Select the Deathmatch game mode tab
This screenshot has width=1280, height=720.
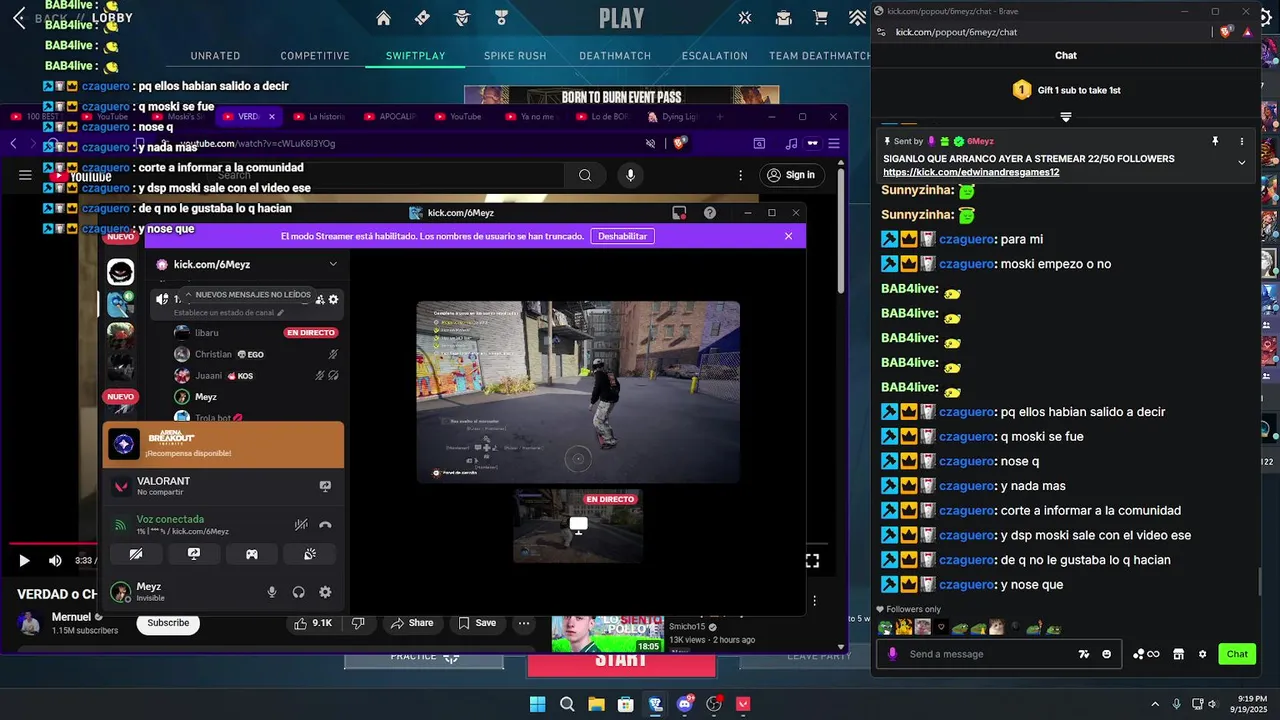[x=615, y=56]
